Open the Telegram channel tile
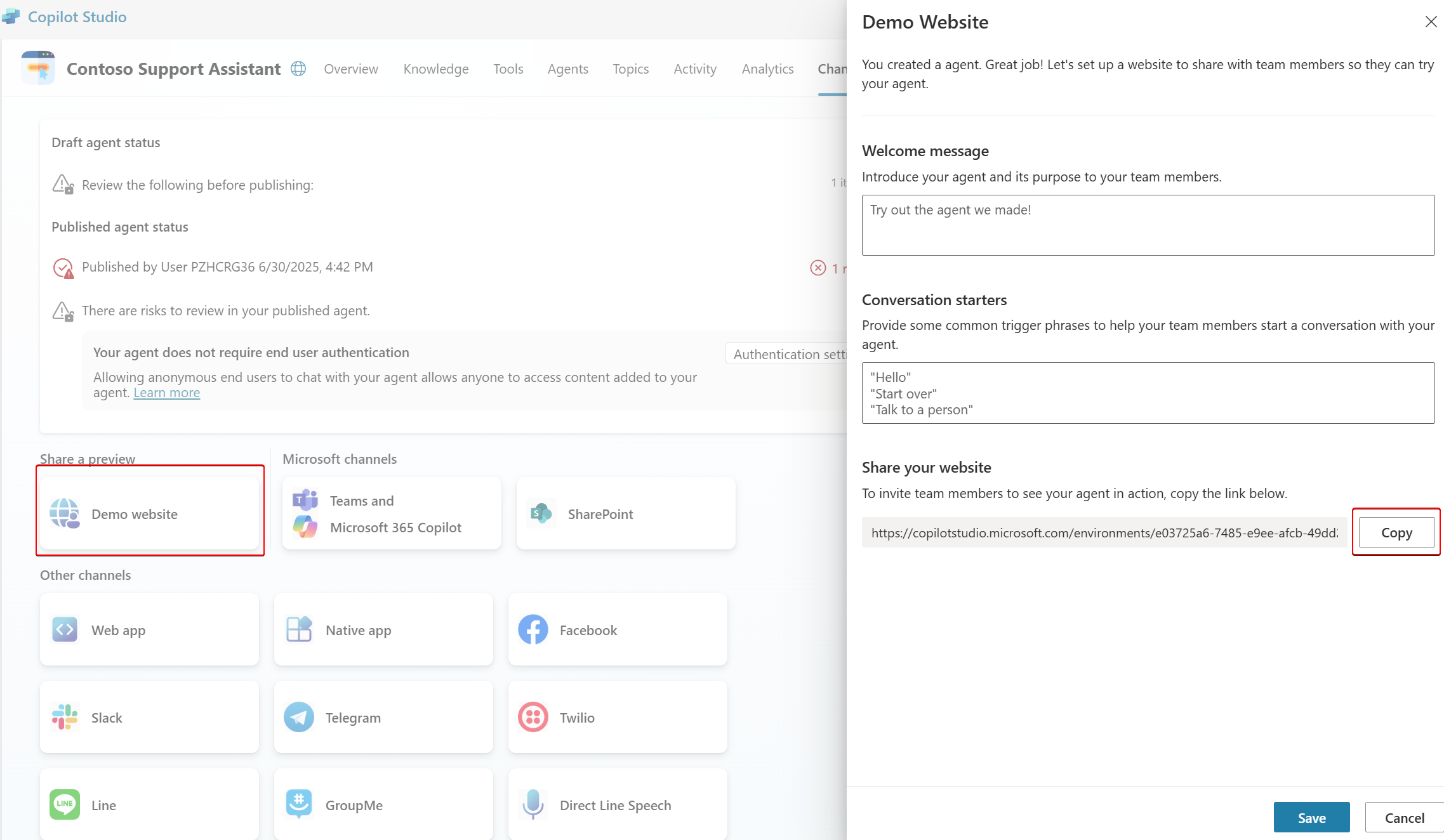Image resolution: width=1444 pixels, height=840 pixels. 383,717
